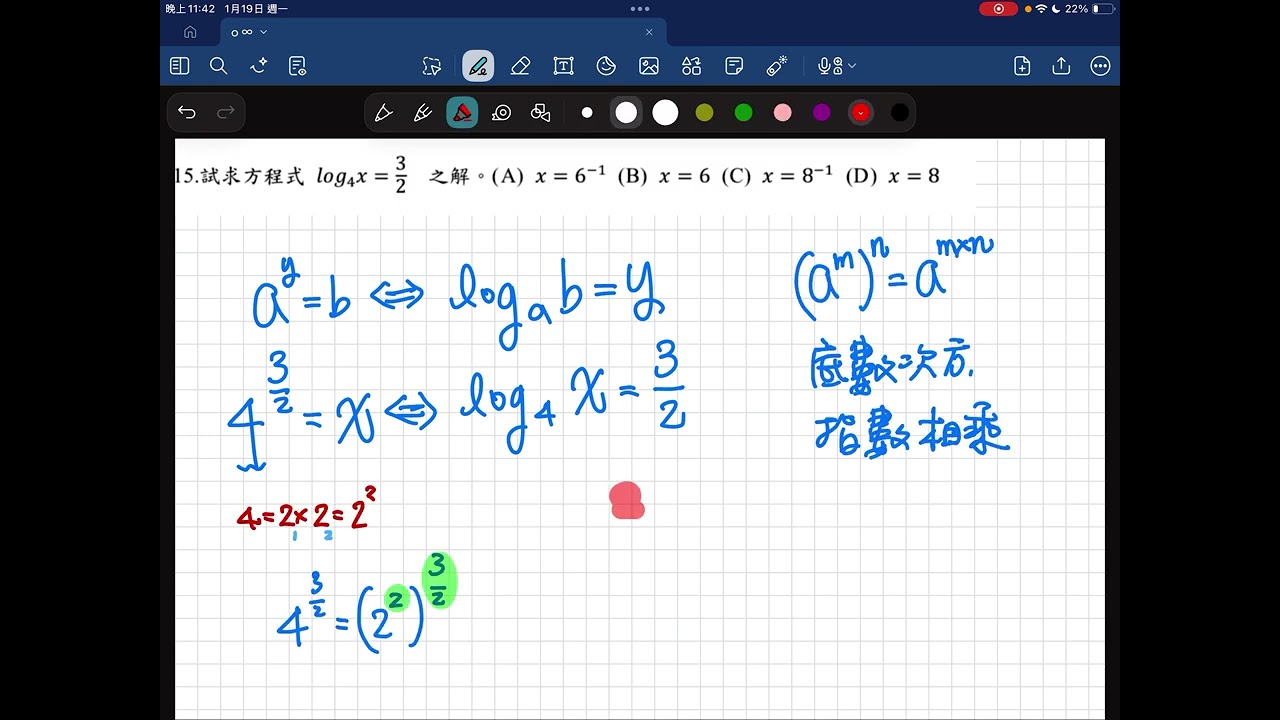Choose the brush pen style
1280x720 pixels.
coord(422,113)
